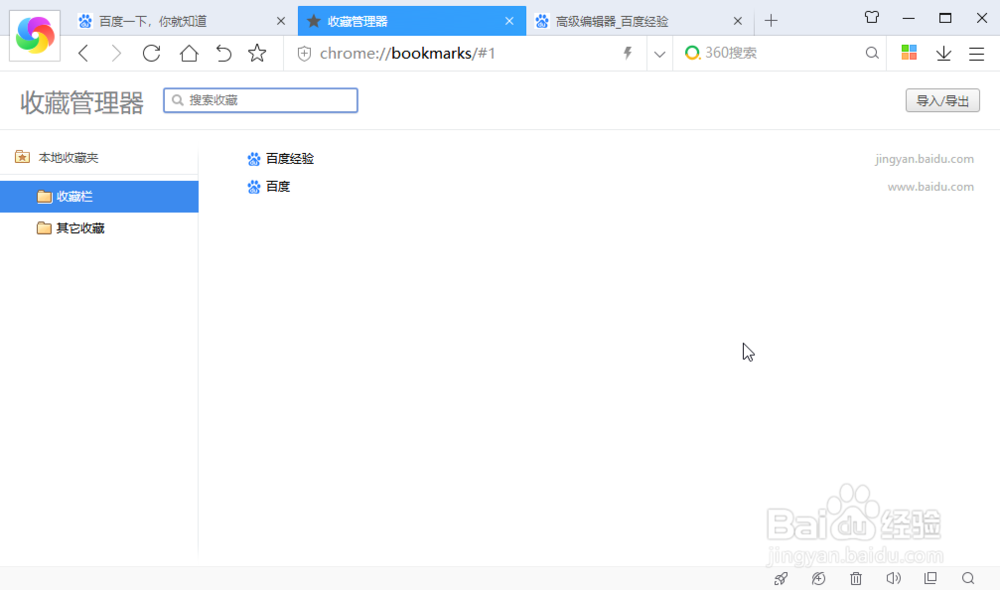Toggle sound with the speaker icon
The height and width of the screenshot is (590, 1000).
click(893, 579)
